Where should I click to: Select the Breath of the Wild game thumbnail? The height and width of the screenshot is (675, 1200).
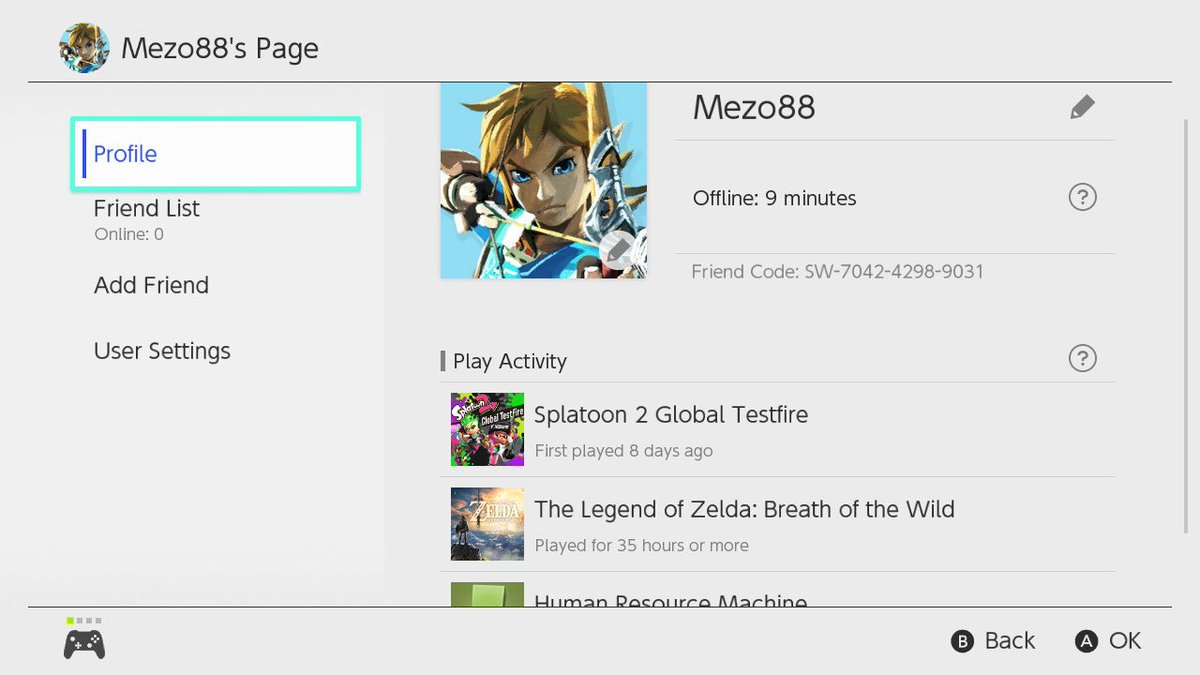pyautogui.click(x=487, y=524)
